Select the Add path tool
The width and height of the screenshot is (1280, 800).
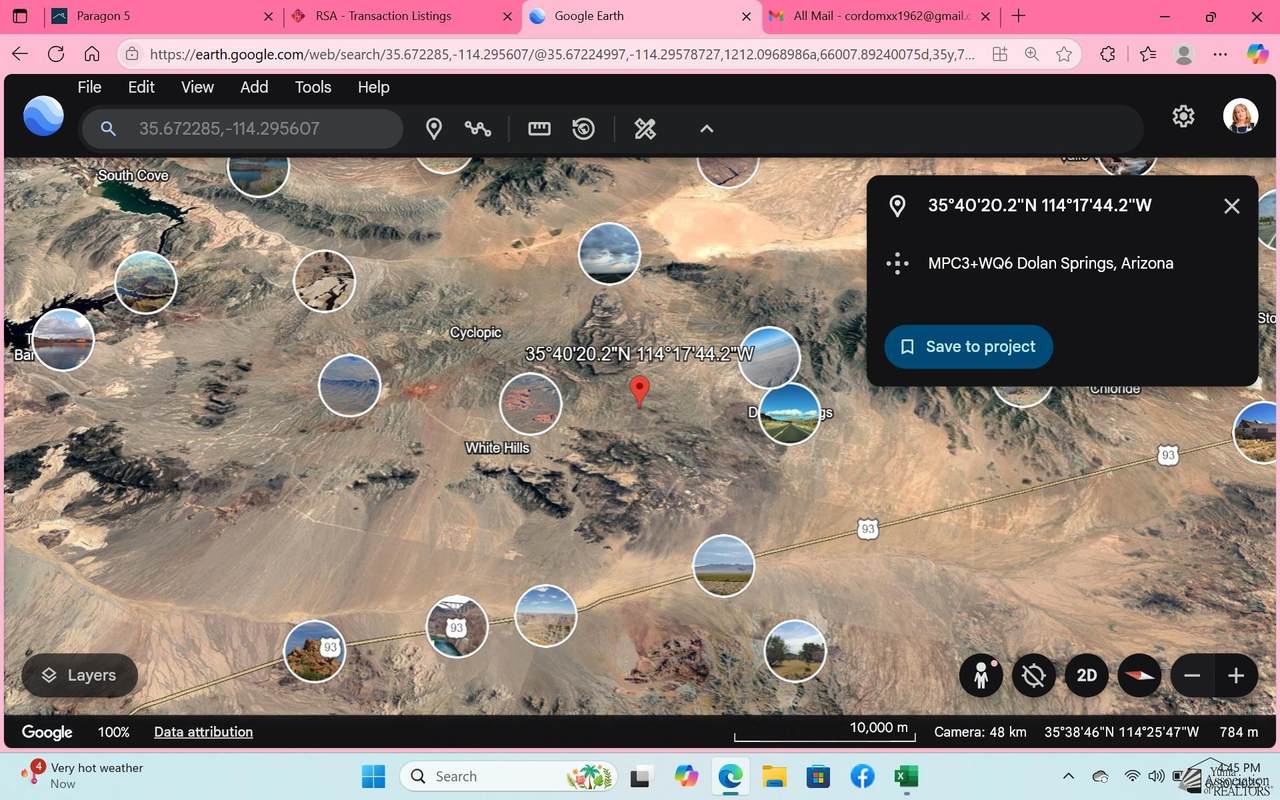[x=478, y=129]
